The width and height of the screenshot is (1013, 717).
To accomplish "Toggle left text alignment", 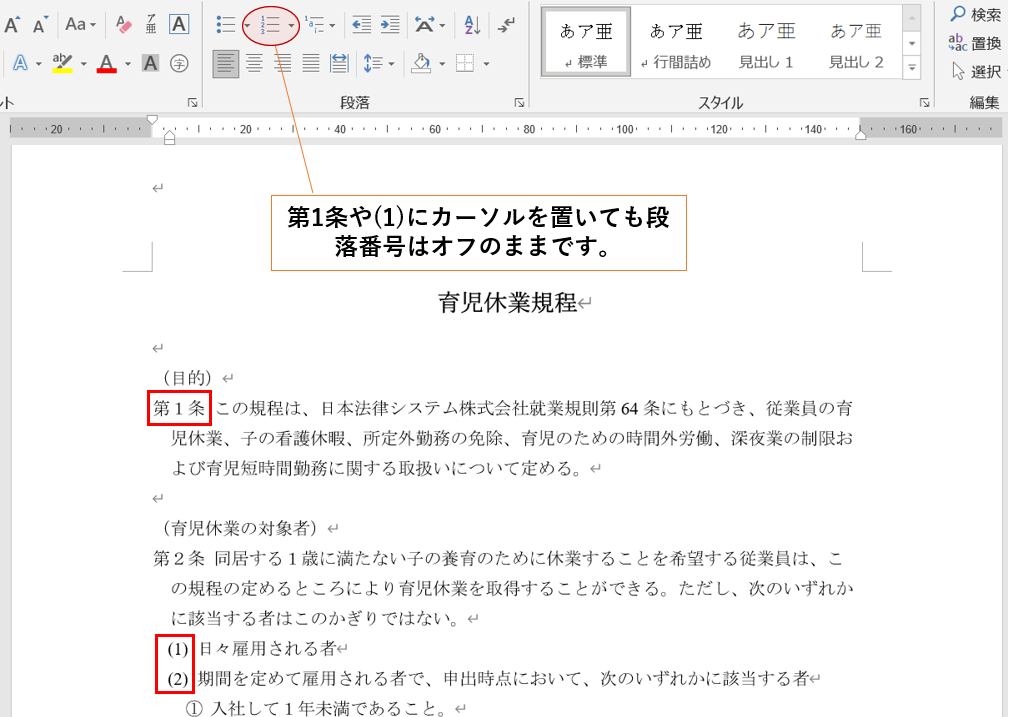I will (226, 64).
